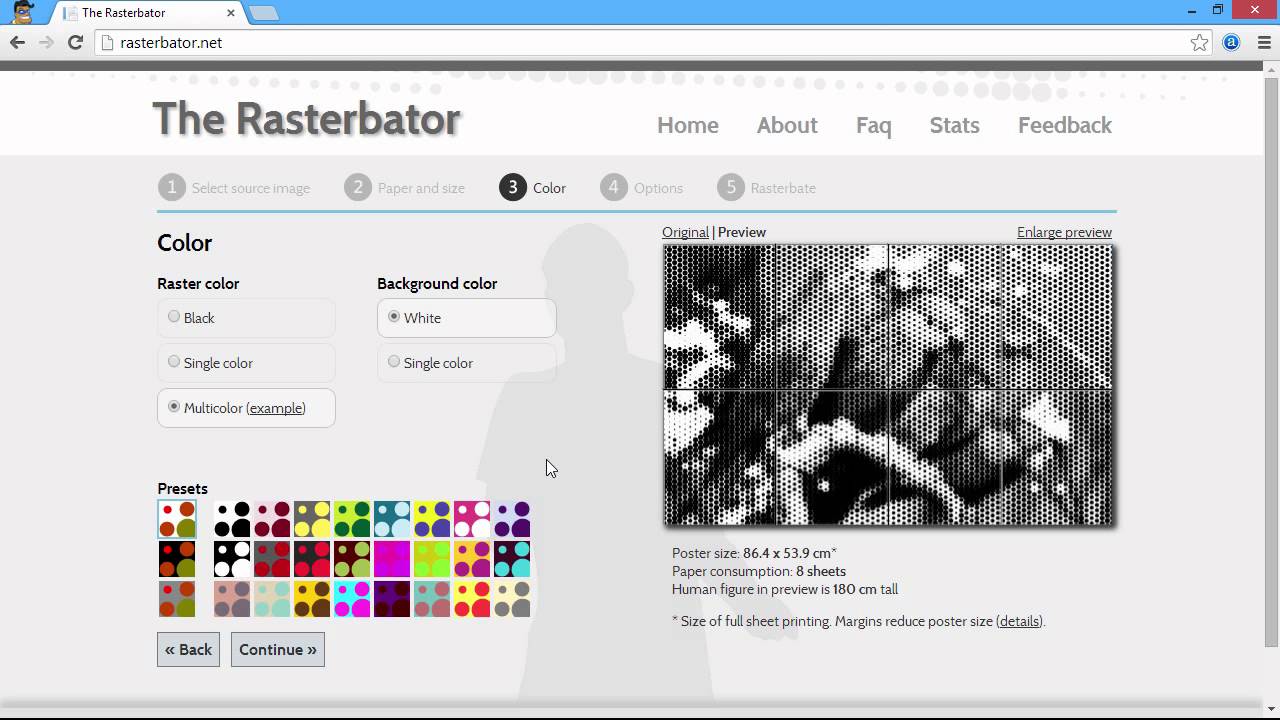Viewport: 1280px width, 720px height.
Task: Select the multicolor dots on black preset
Action: point(177,560)
